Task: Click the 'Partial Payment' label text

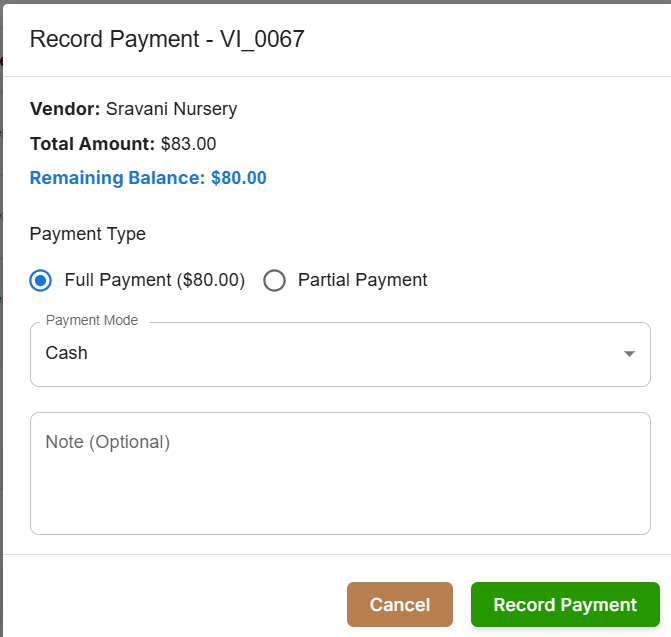Action: 362,281
